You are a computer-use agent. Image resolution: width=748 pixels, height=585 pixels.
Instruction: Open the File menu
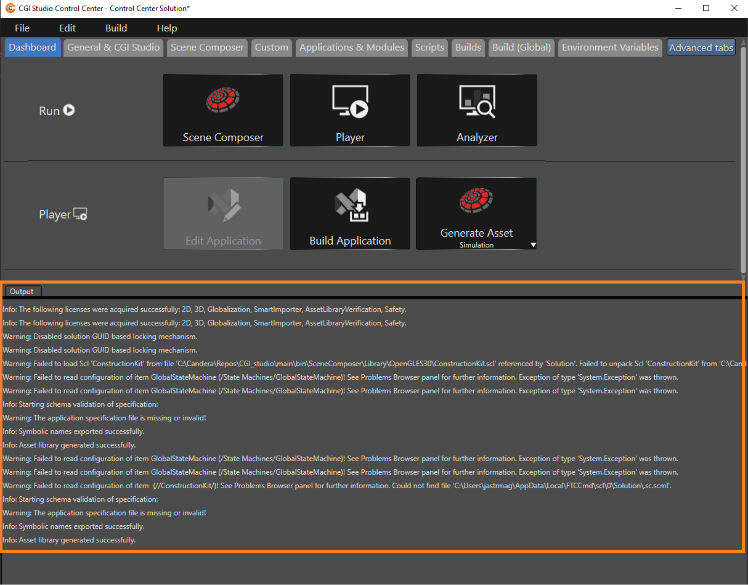click(x=22, y=28)
